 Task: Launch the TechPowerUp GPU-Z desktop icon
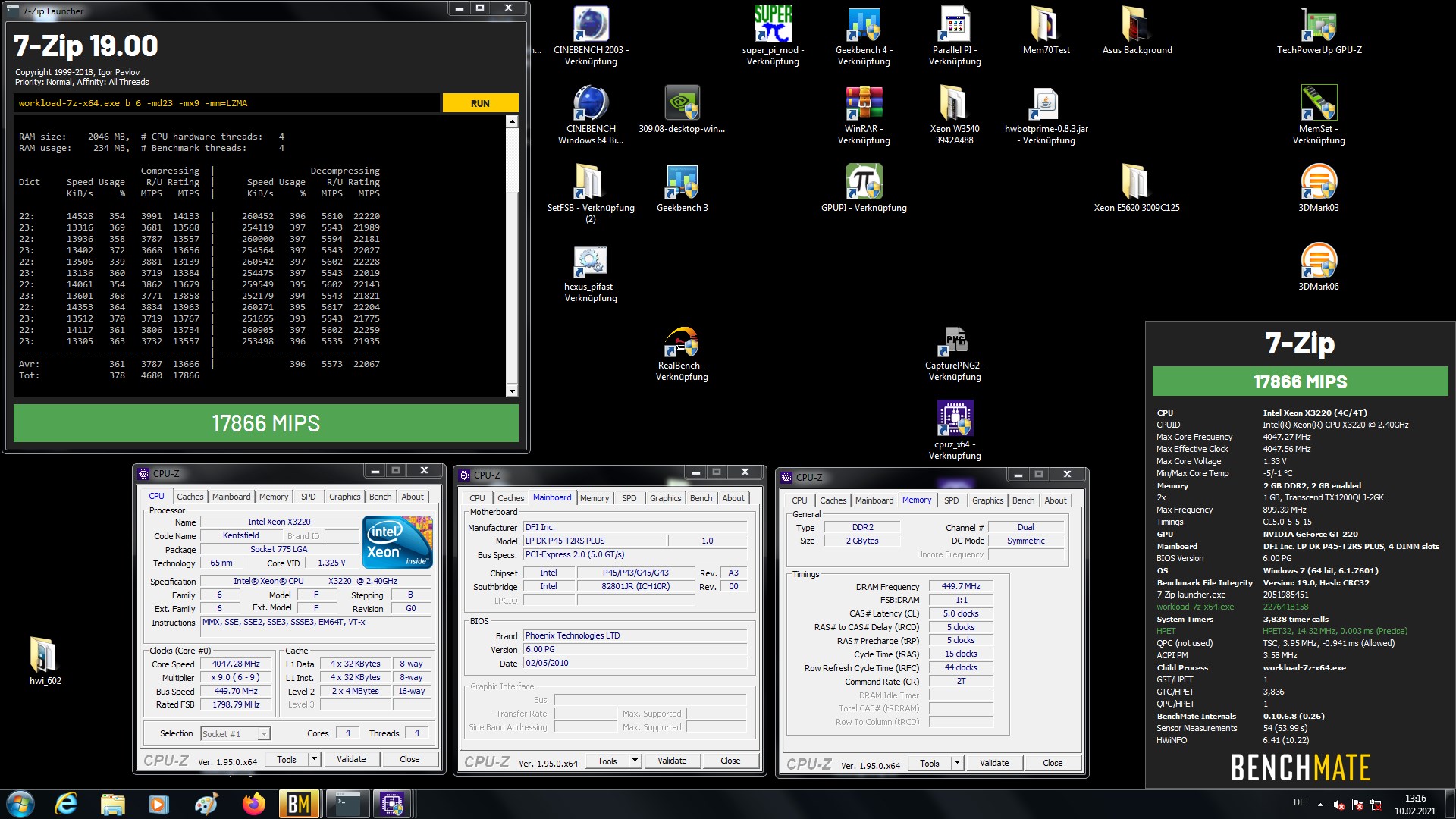tap(1319, 30)
